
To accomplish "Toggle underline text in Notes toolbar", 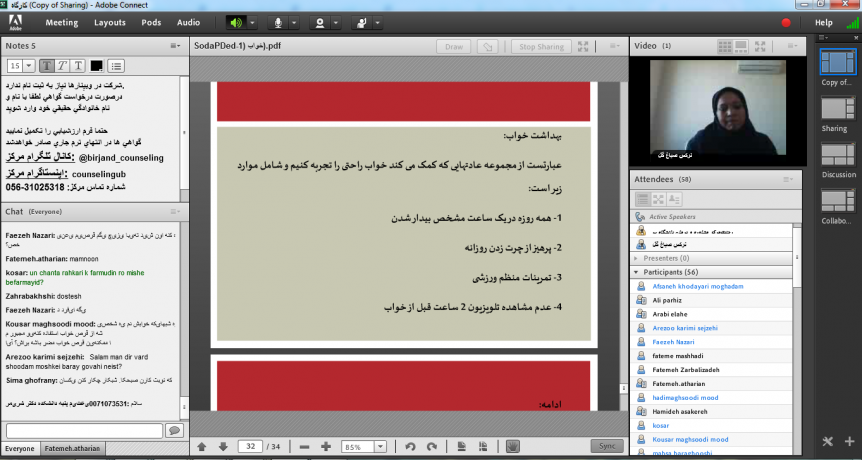I will [78, 66].
